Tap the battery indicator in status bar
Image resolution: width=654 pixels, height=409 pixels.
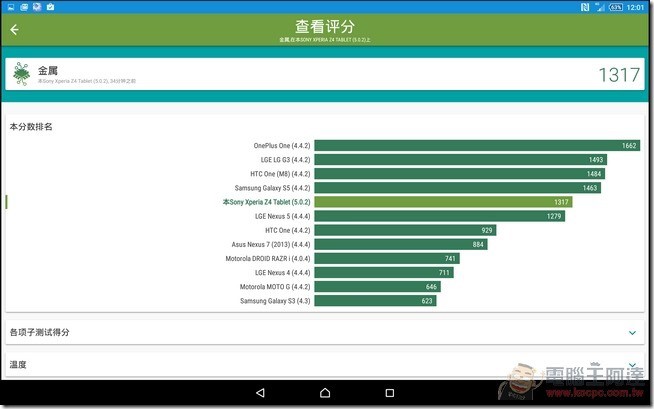point(616,7)
